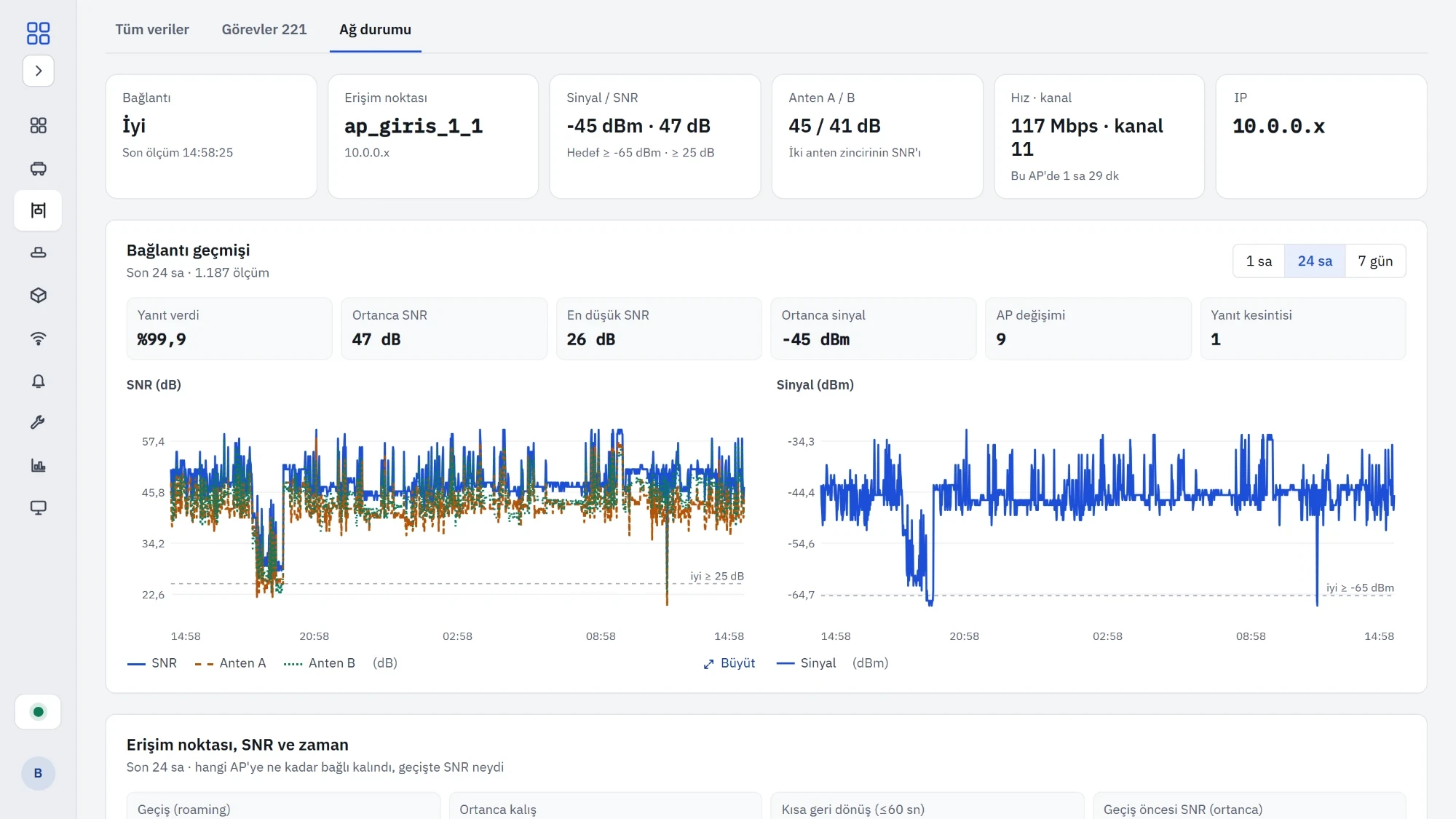Viewport: 1456px width, 819px height.
Task: Open the user avatar labeled B
Action: click(38, 773)
